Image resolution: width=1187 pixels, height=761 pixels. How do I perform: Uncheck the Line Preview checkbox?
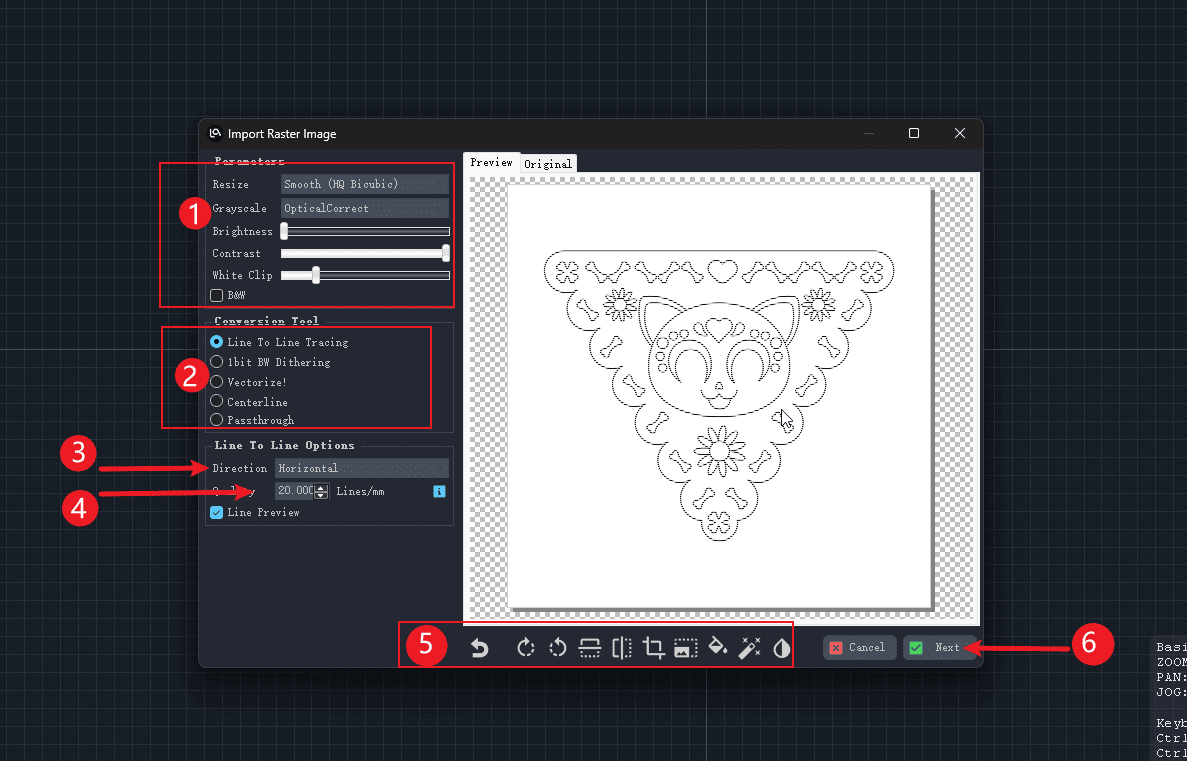click(x=217, y=512)
